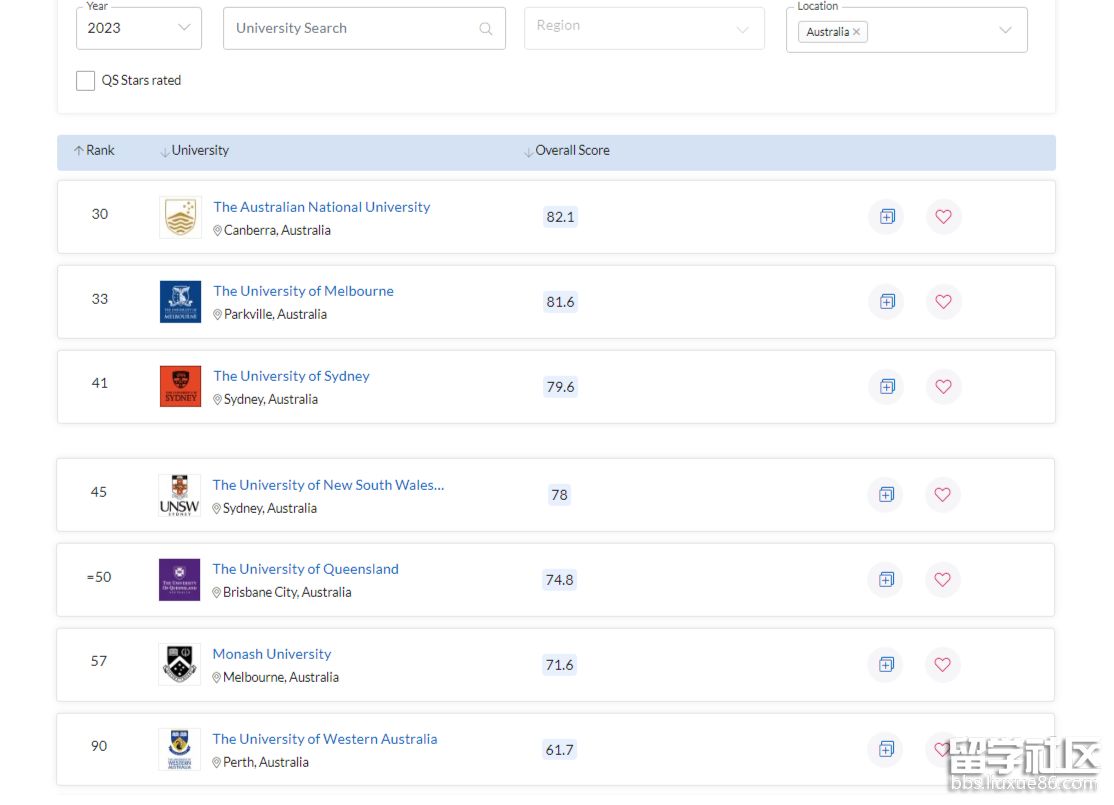Image resolution: width=1114 pixels, height=805 pixels.
Task: Click the 61.7 overall score
Action: [x=560, y=750]
